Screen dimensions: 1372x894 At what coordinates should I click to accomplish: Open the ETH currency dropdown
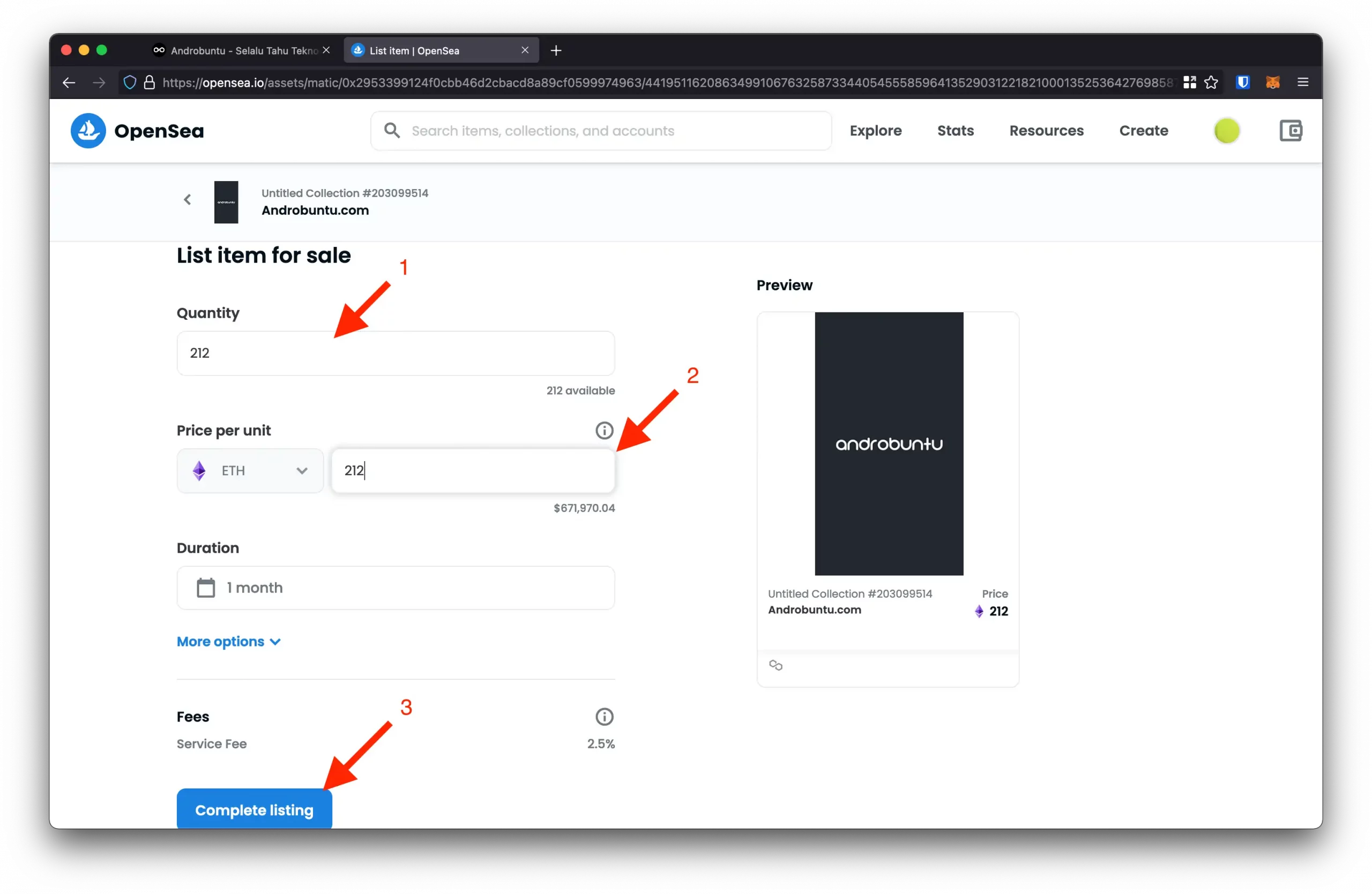tap(250, 471)
